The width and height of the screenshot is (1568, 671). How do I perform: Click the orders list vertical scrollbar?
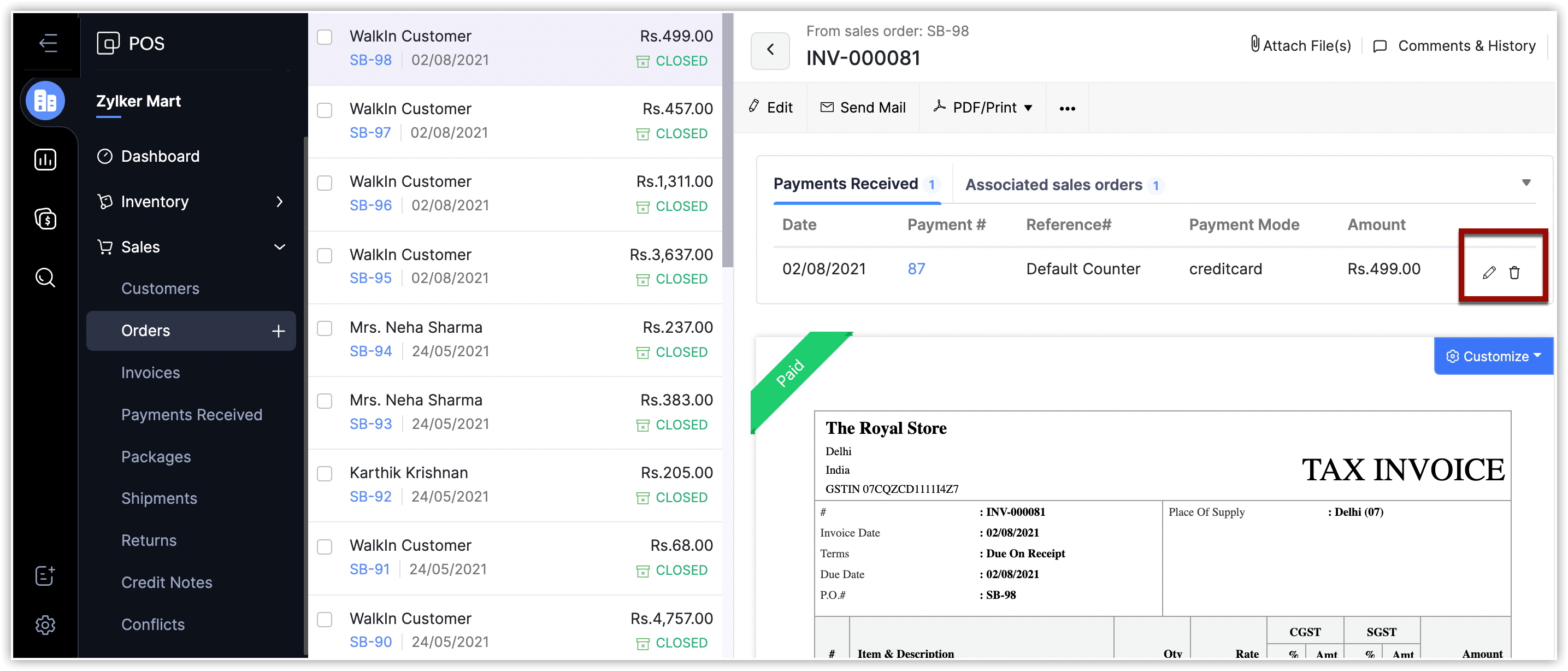(727, 140)
